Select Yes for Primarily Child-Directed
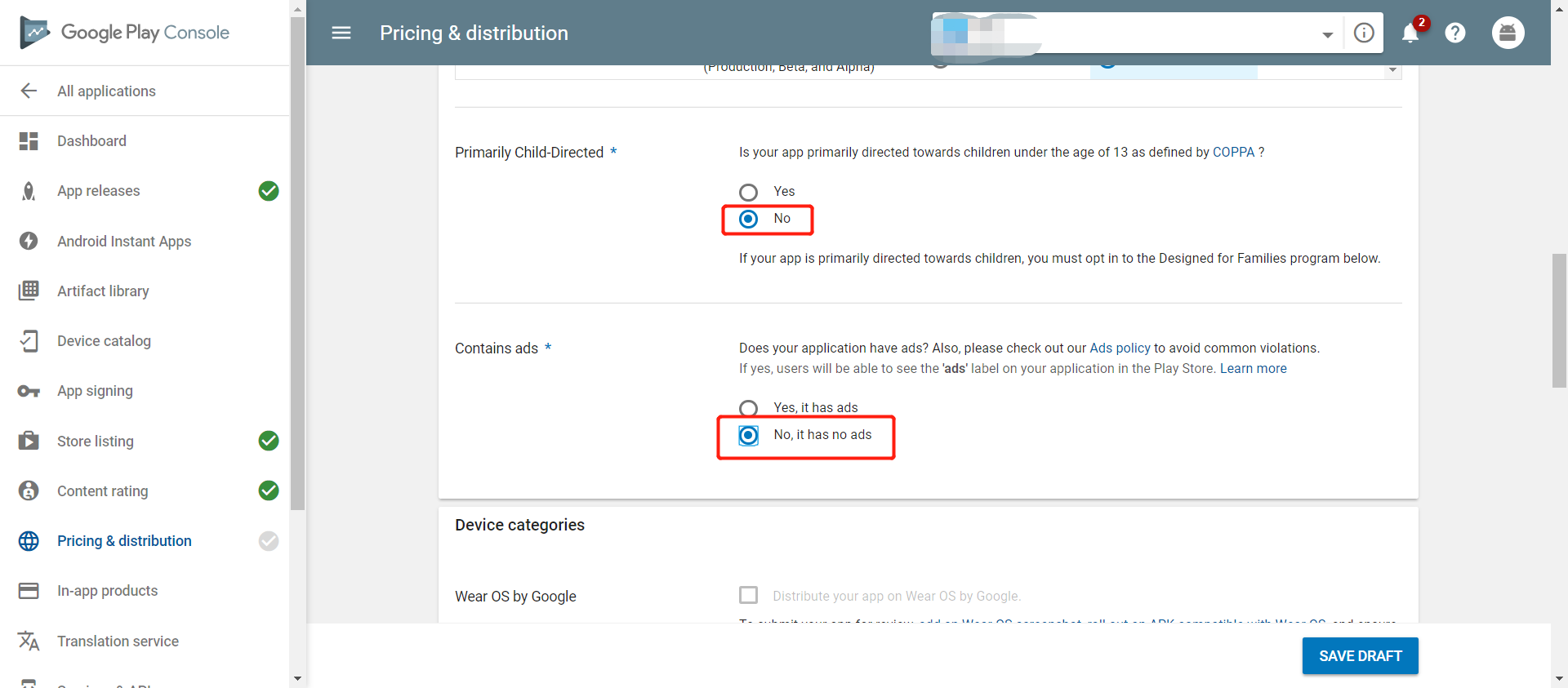Image resolution: width=1568 pixels, height=688 pixels. (x=748, y=192)
